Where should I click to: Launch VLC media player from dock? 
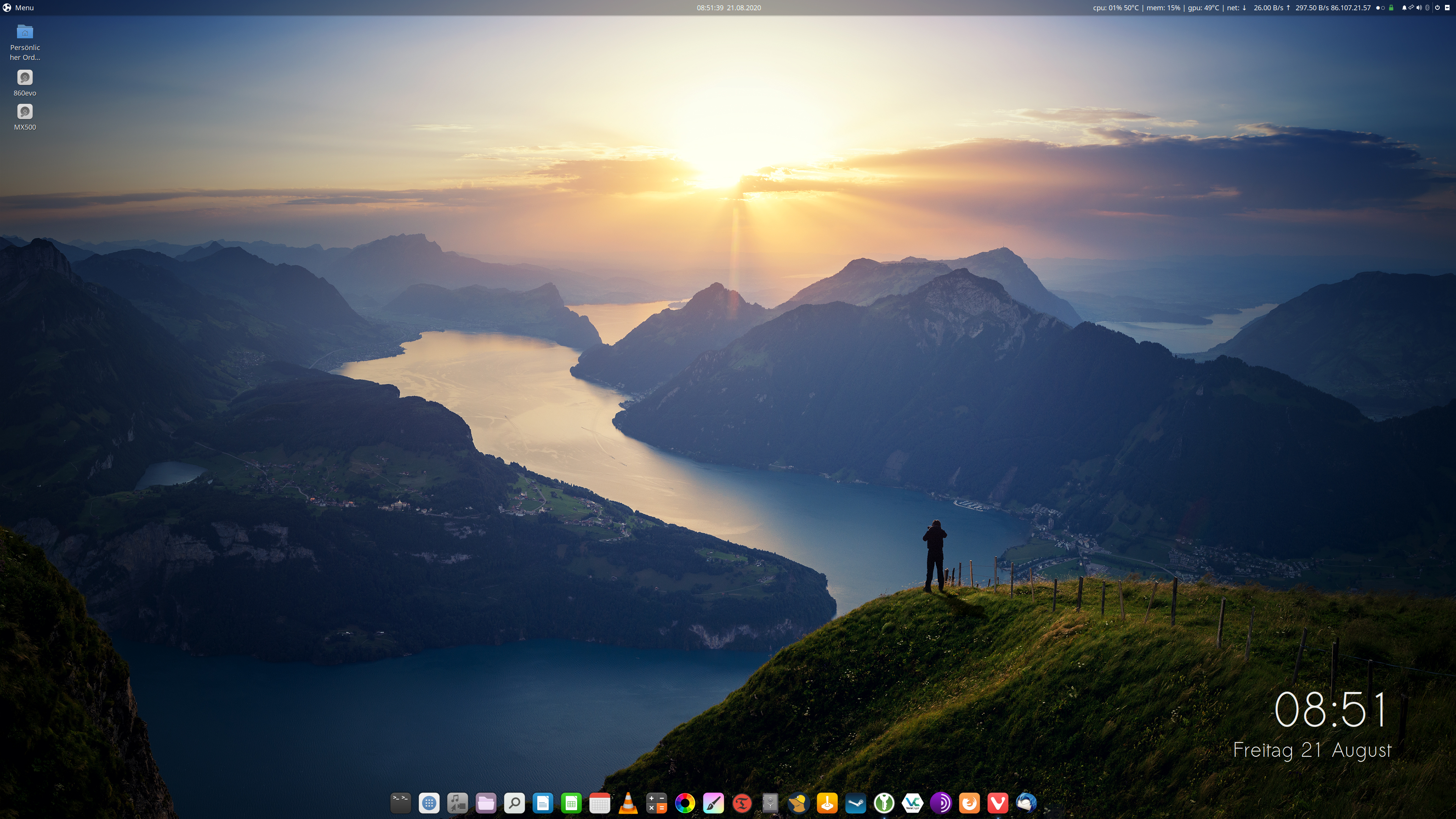point(628,803)
